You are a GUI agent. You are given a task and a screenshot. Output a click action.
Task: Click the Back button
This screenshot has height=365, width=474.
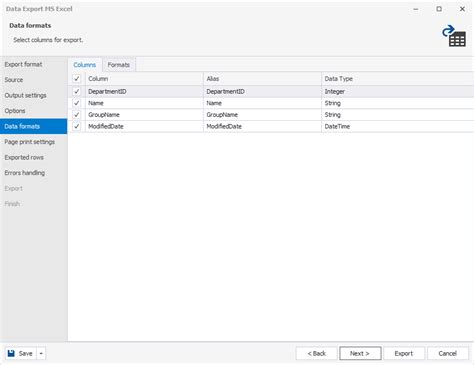coord(316,353)
